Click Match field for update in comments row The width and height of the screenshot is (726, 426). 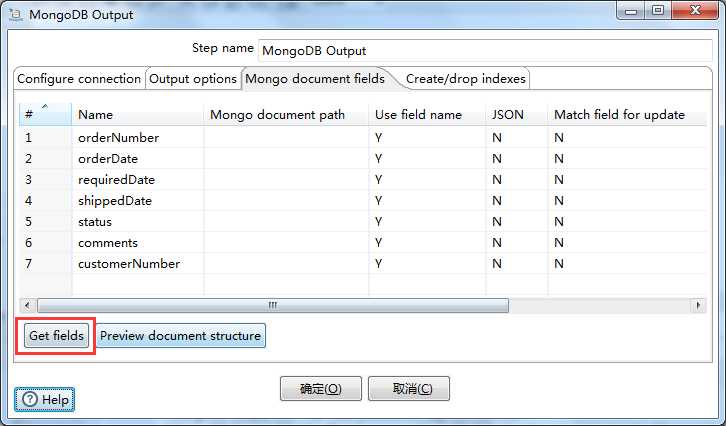tap(627, 243)
